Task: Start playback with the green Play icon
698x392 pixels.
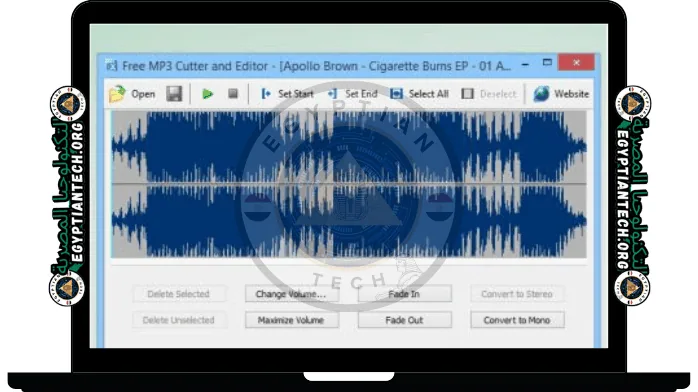Action: click(x=207, y=94)
